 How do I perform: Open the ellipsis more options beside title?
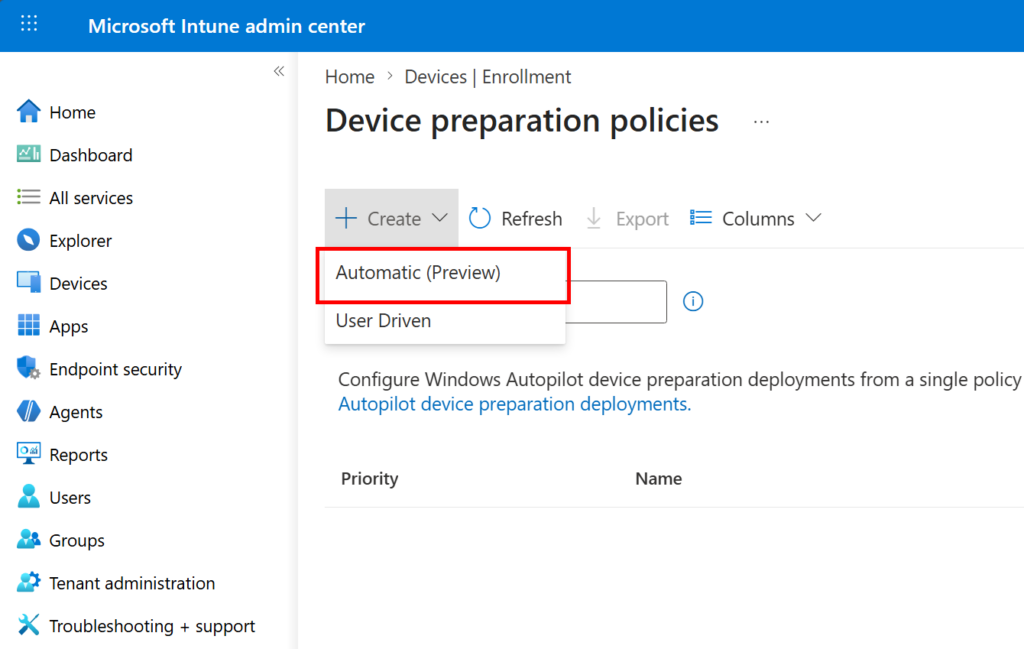pos(761,122)
